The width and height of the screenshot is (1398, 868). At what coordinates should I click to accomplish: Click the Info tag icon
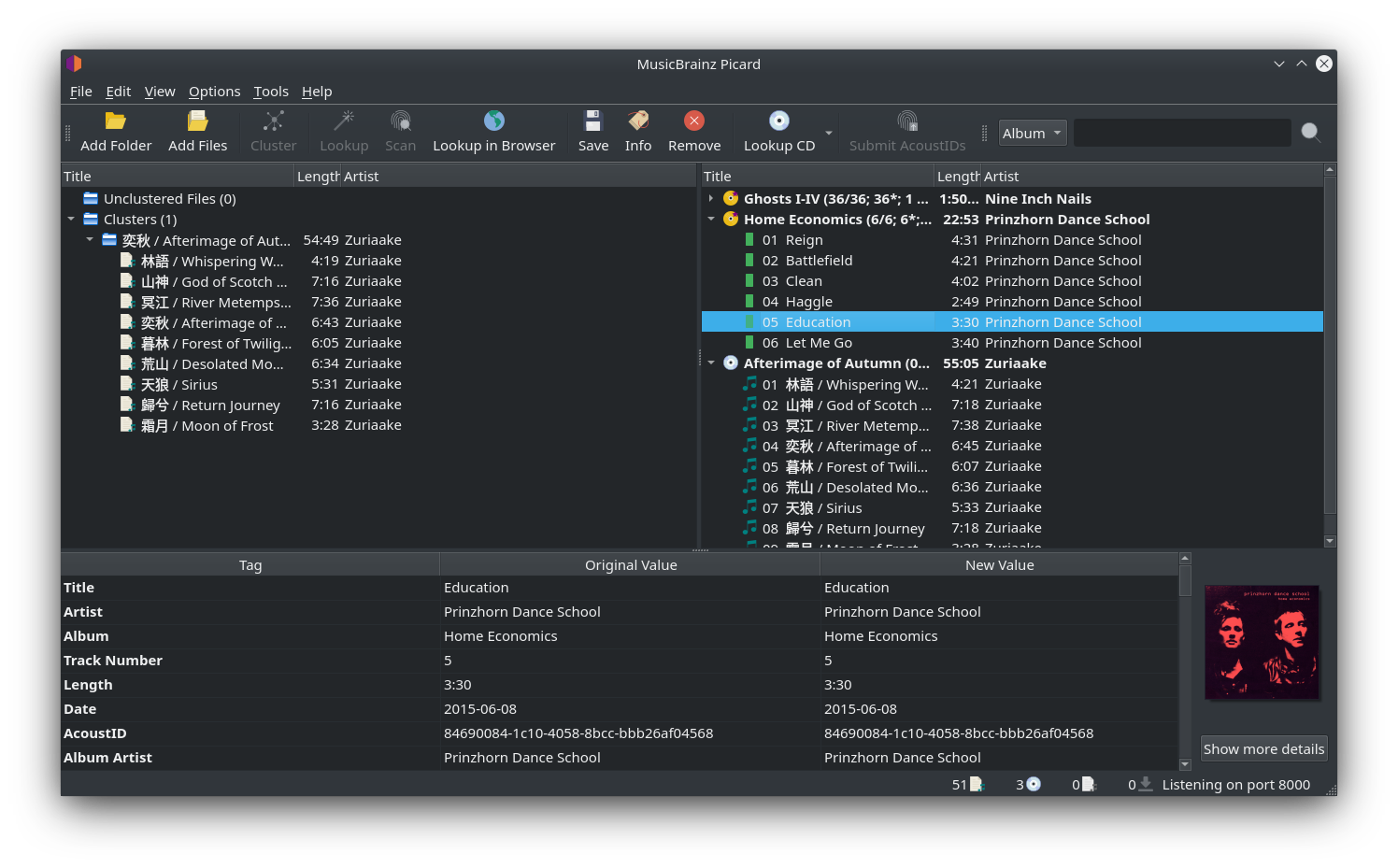tap(638, 121)
